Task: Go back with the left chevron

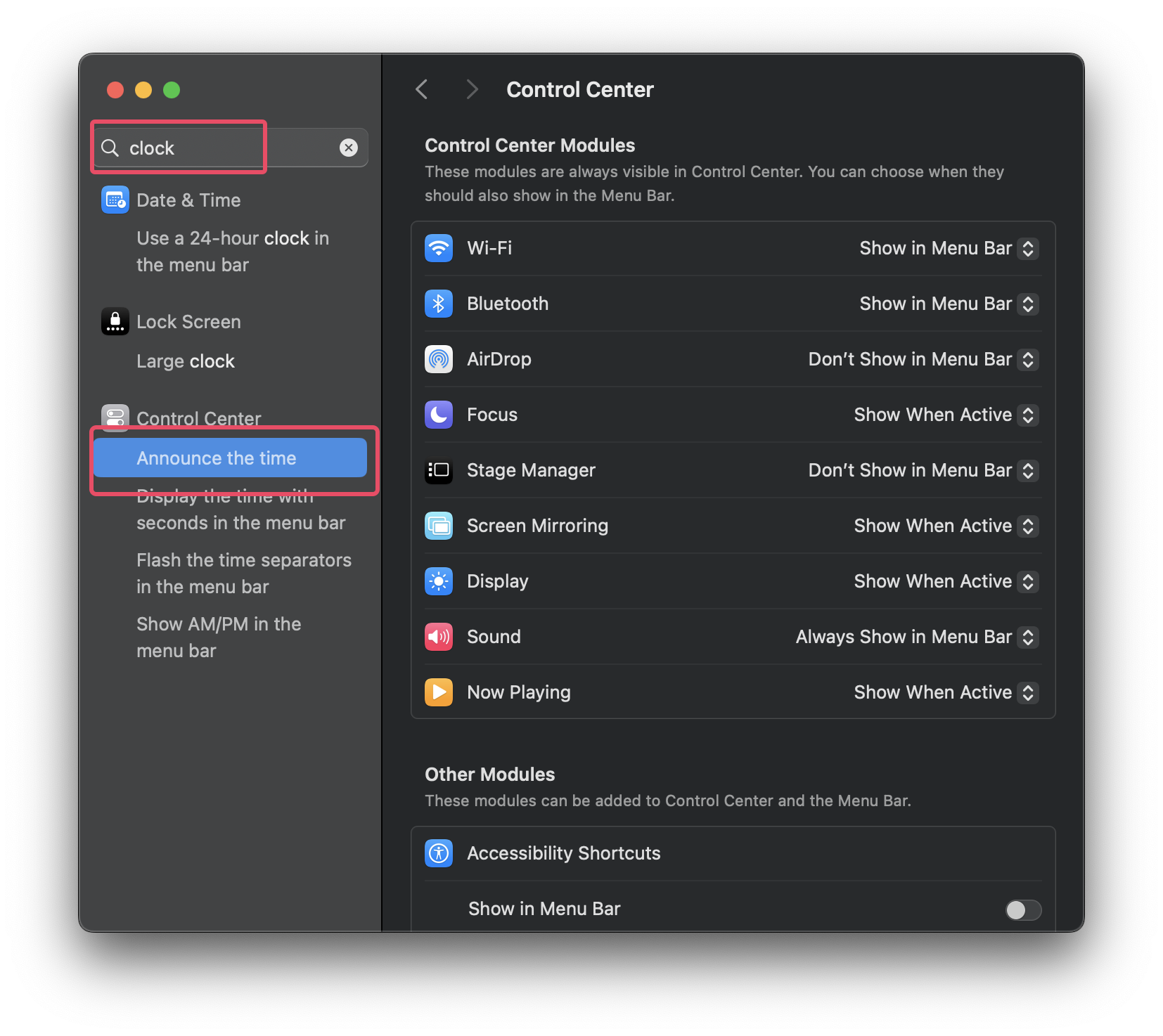Action: (422, 89)
